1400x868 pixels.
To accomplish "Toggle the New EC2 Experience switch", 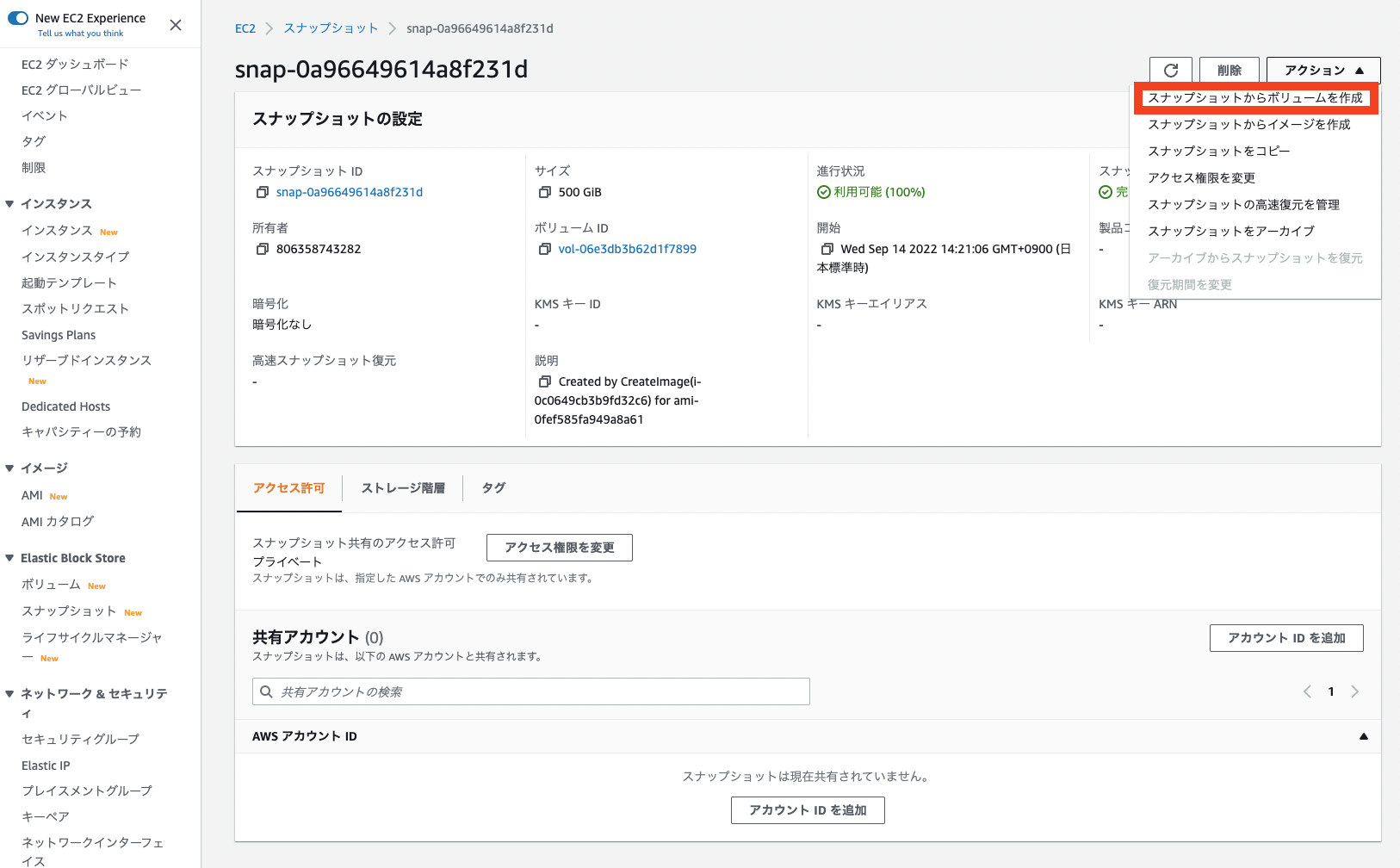I will click(x=18, y=18).
